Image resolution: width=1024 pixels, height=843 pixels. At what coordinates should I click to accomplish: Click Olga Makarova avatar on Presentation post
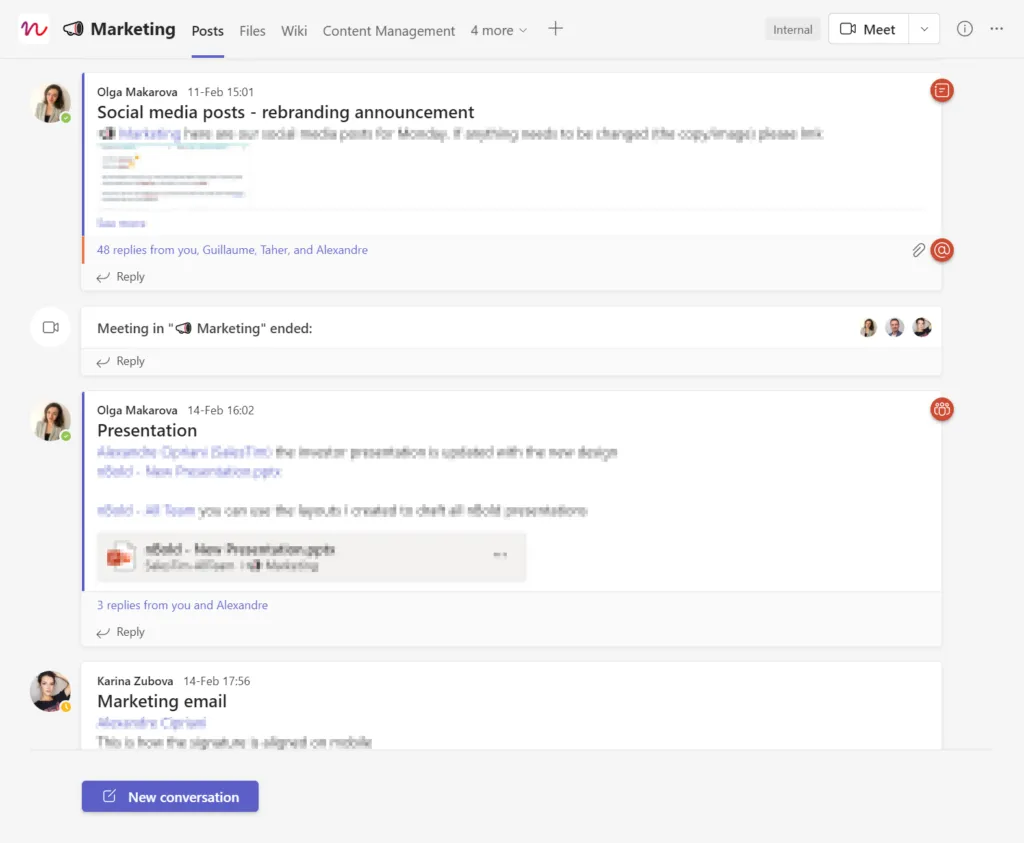tap(52, 421)
